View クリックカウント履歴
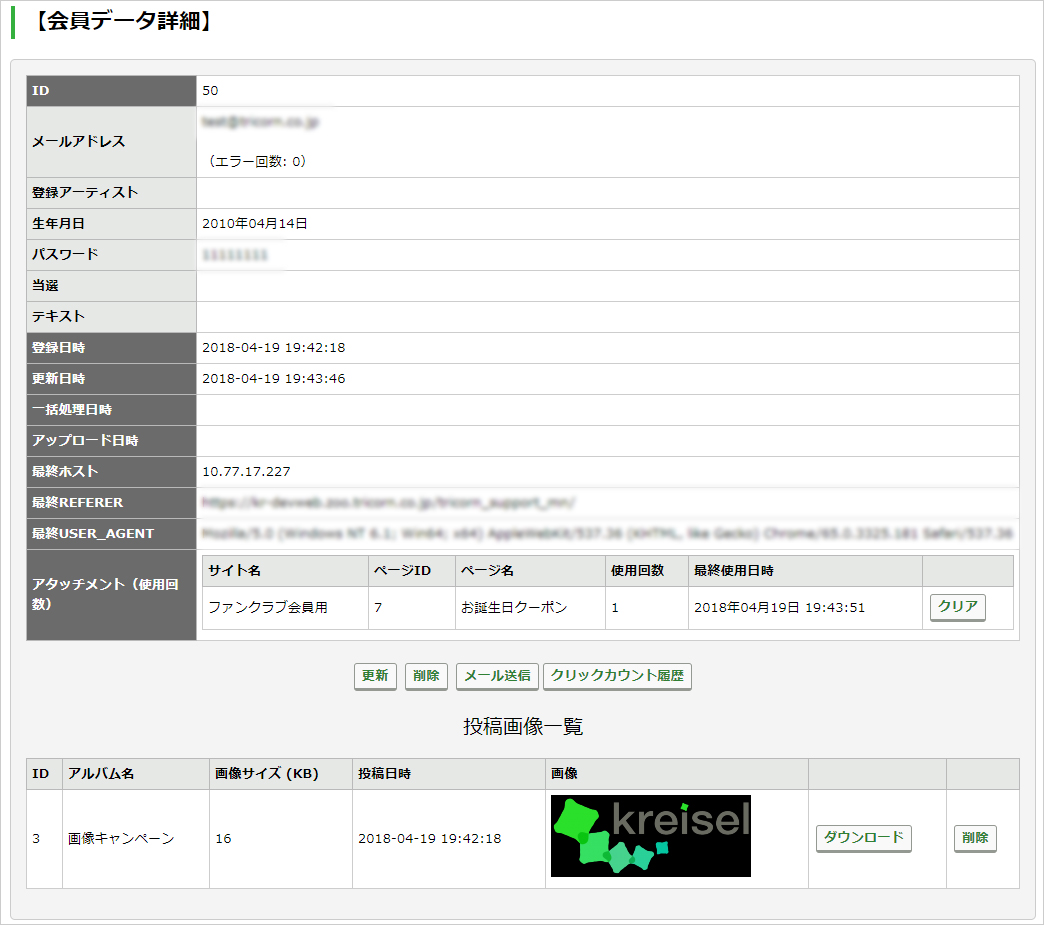The height and width of the screenshot is (925, 1044). tap(617, 676)
